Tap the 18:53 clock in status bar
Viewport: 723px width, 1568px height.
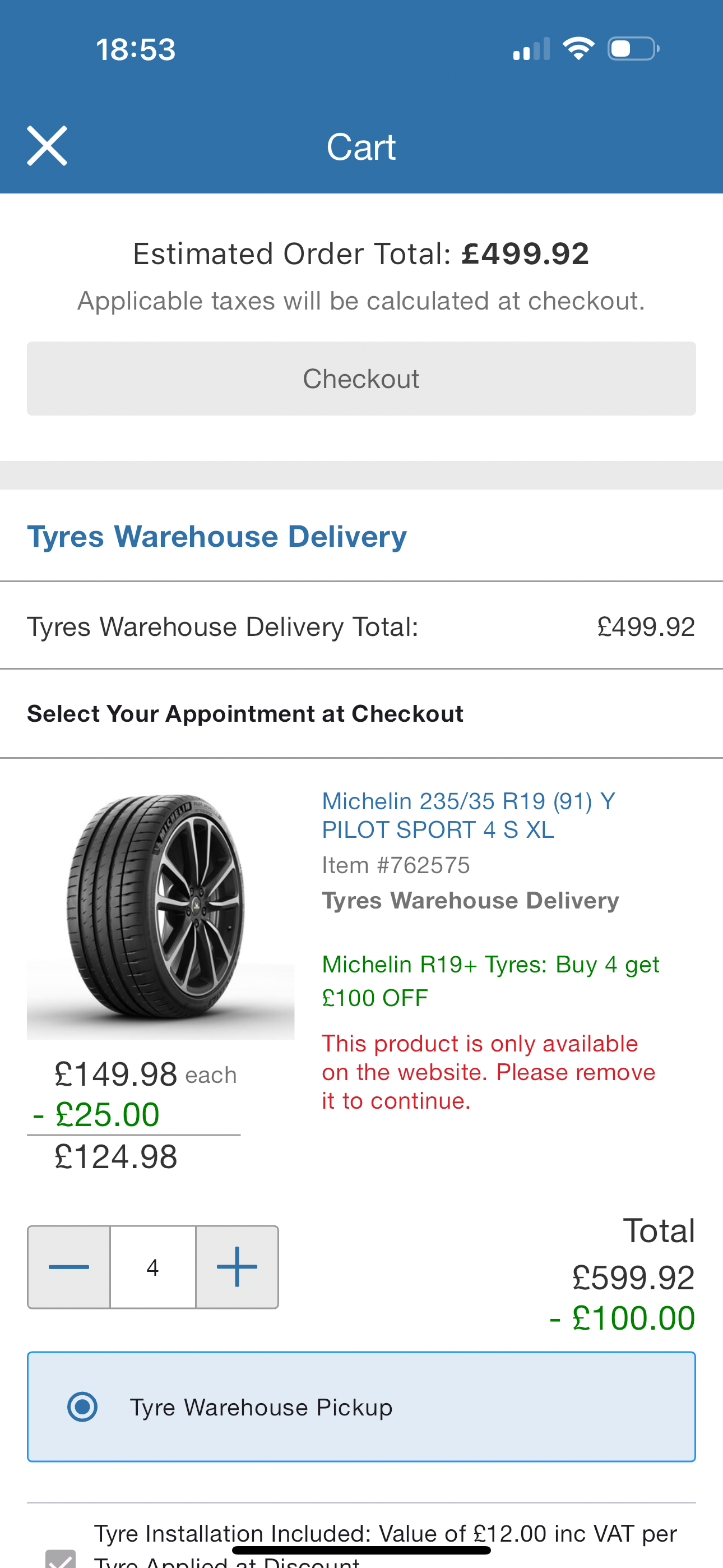click(x=136, y=49)
